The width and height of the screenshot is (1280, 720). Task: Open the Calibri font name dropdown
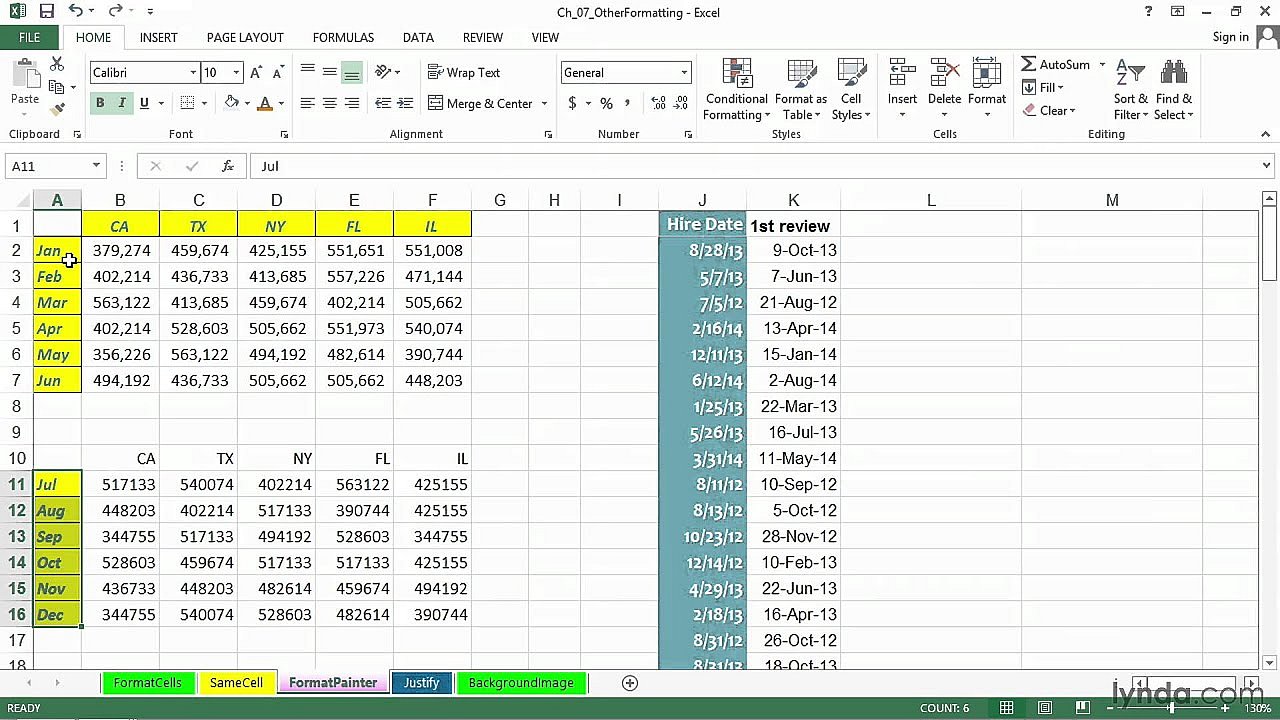coord(193,73)
